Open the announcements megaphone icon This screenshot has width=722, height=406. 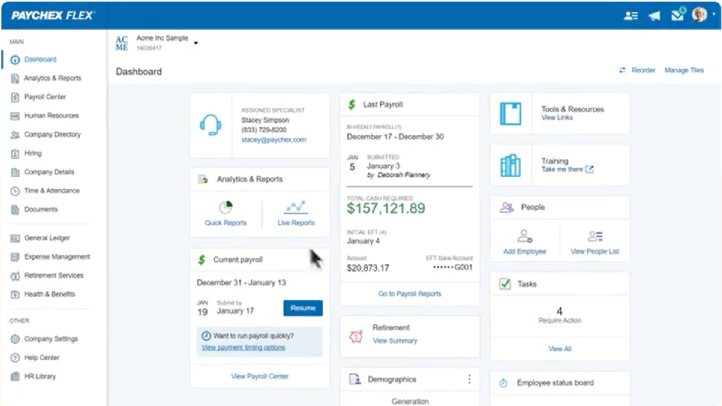[654, 16]
